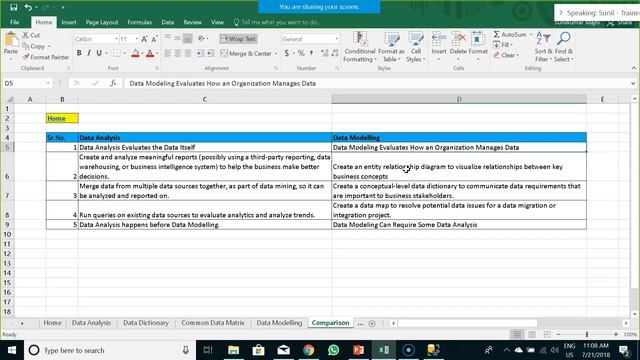Screen dimensions: 640x360
Task: Toggle Align Left
Action: (167, 53)
